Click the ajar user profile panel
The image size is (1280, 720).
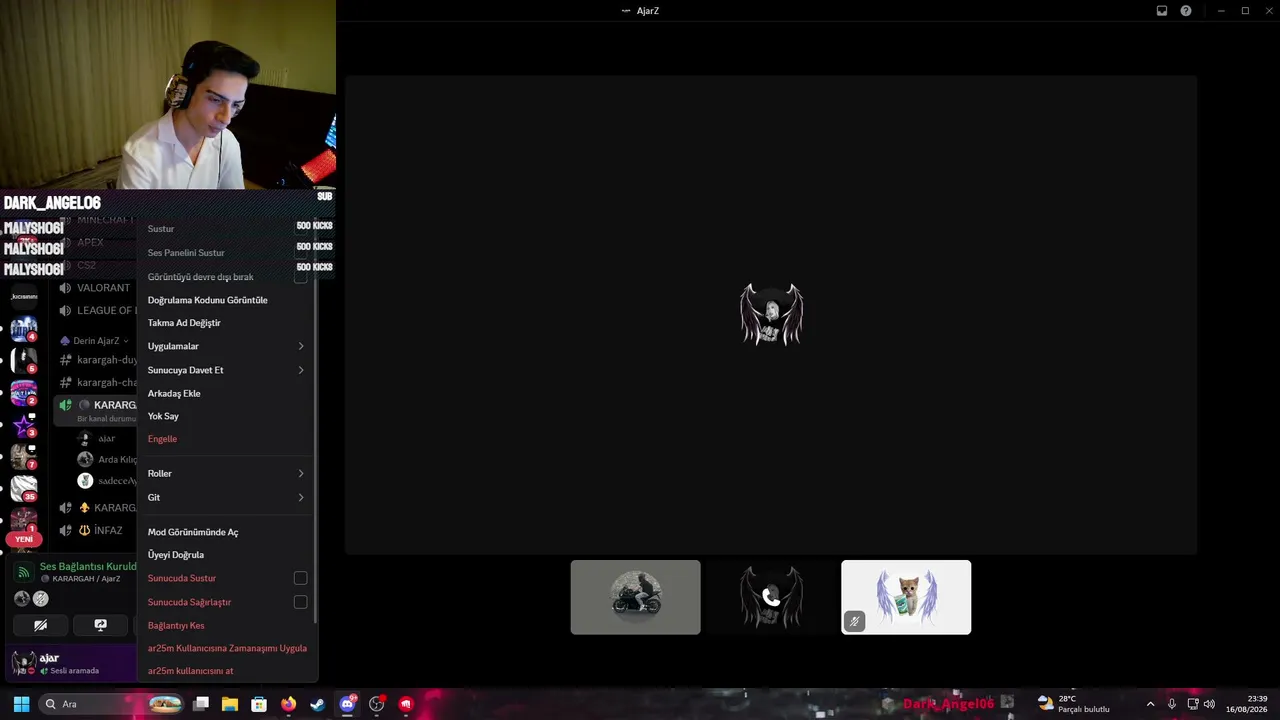pos(70,664)
